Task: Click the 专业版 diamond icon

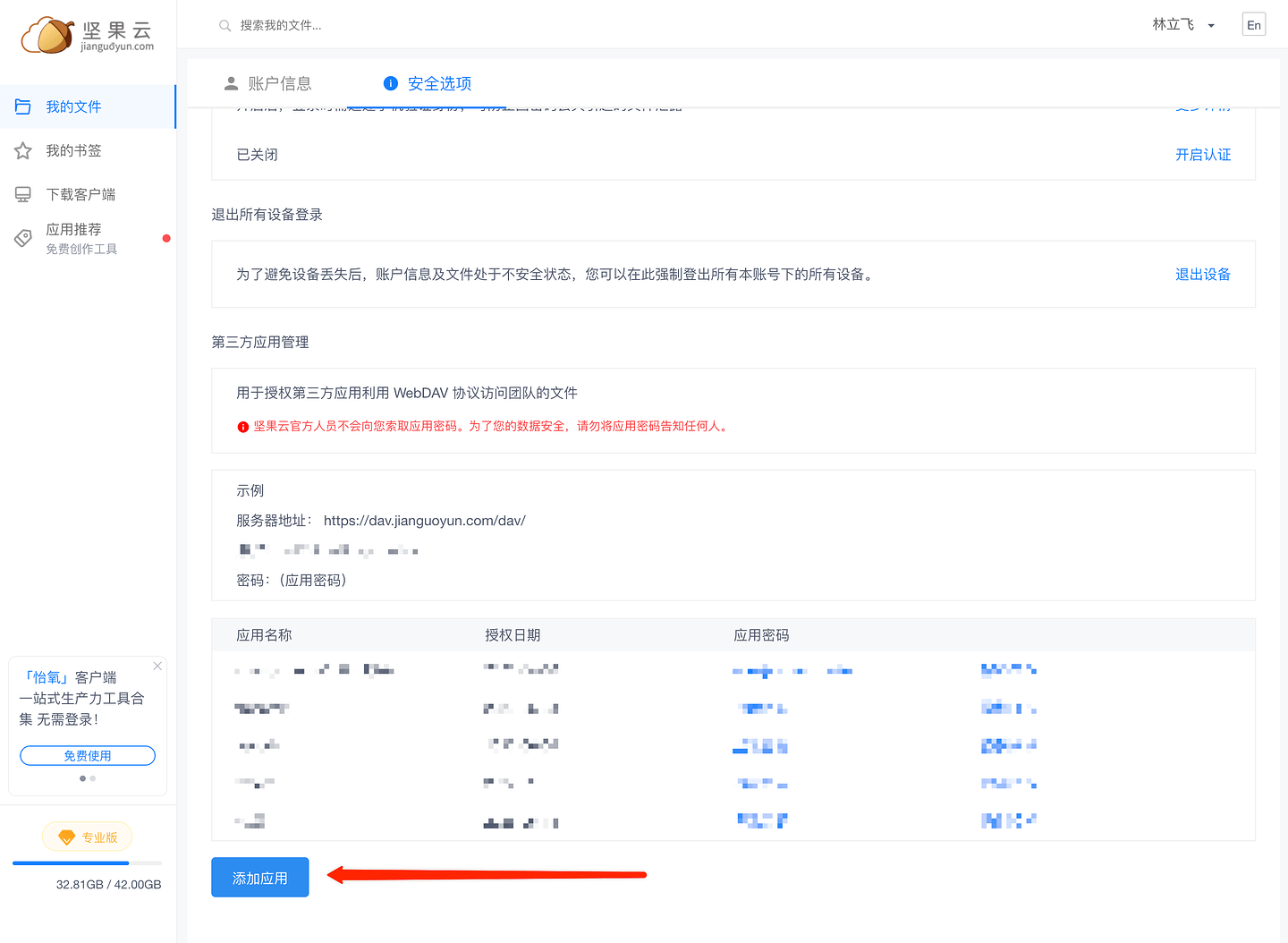Action: coord(66,837)
